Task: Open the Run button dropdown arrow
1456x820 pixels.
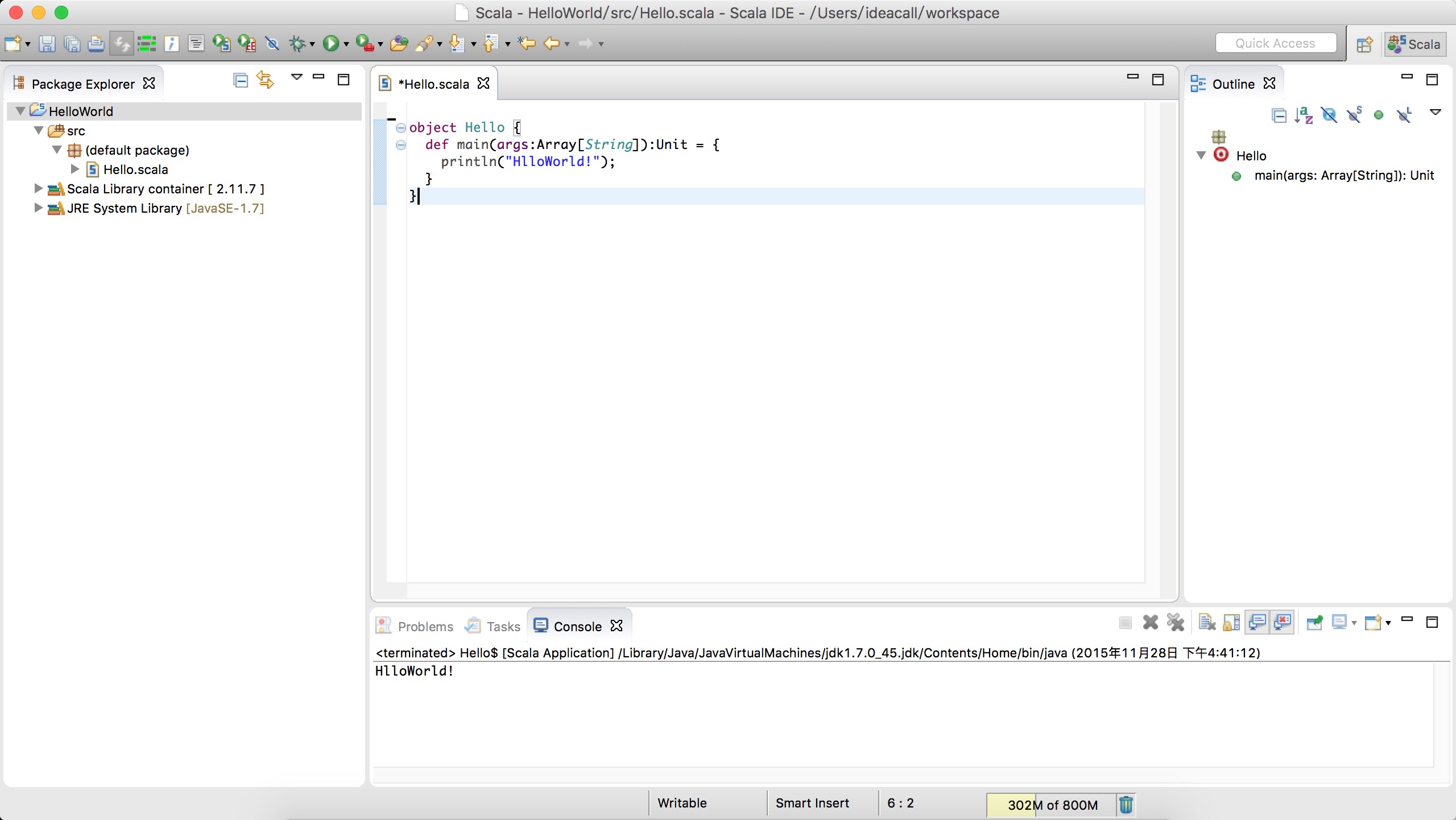Action: pyautogui.click(x=346, y=44)
